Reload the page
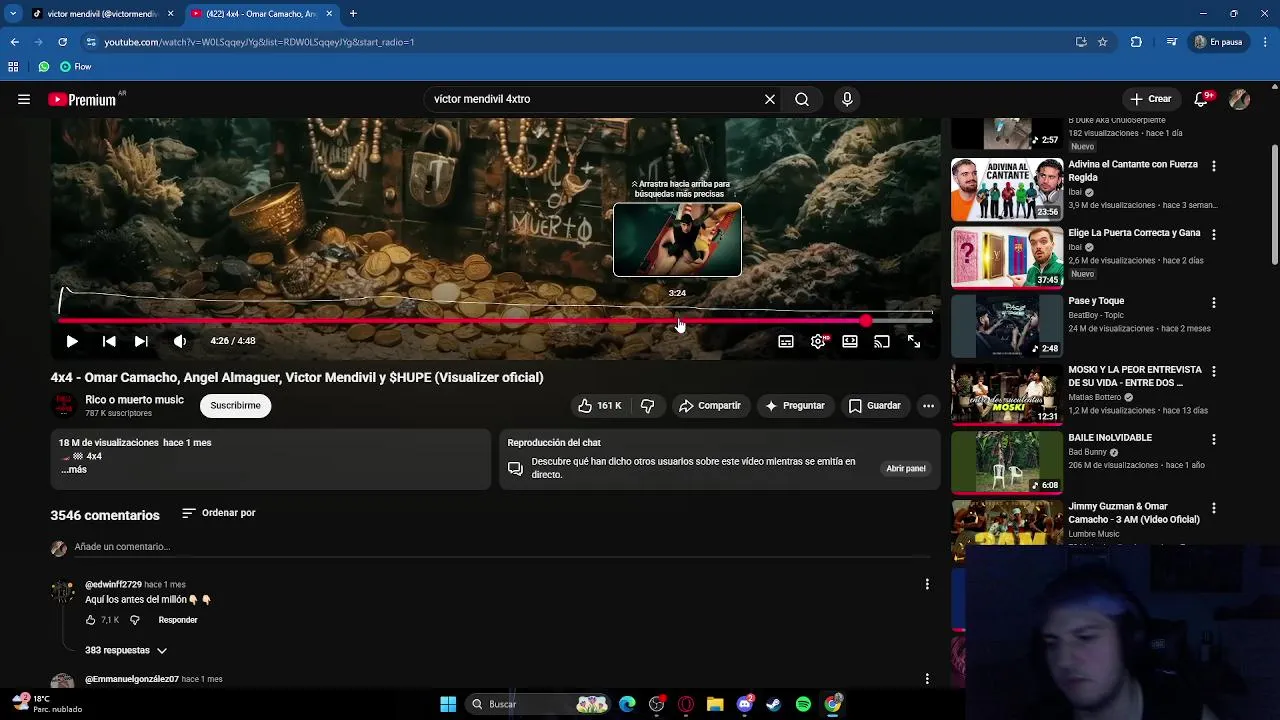This screenshot has height=720, width=1280. tap(63, 42)
